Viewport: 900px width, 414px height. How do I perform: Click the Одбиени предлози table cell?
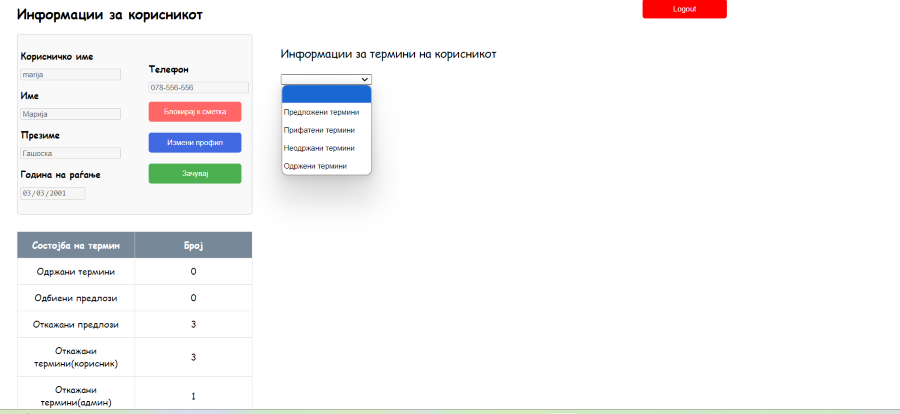tap(76, 298)
